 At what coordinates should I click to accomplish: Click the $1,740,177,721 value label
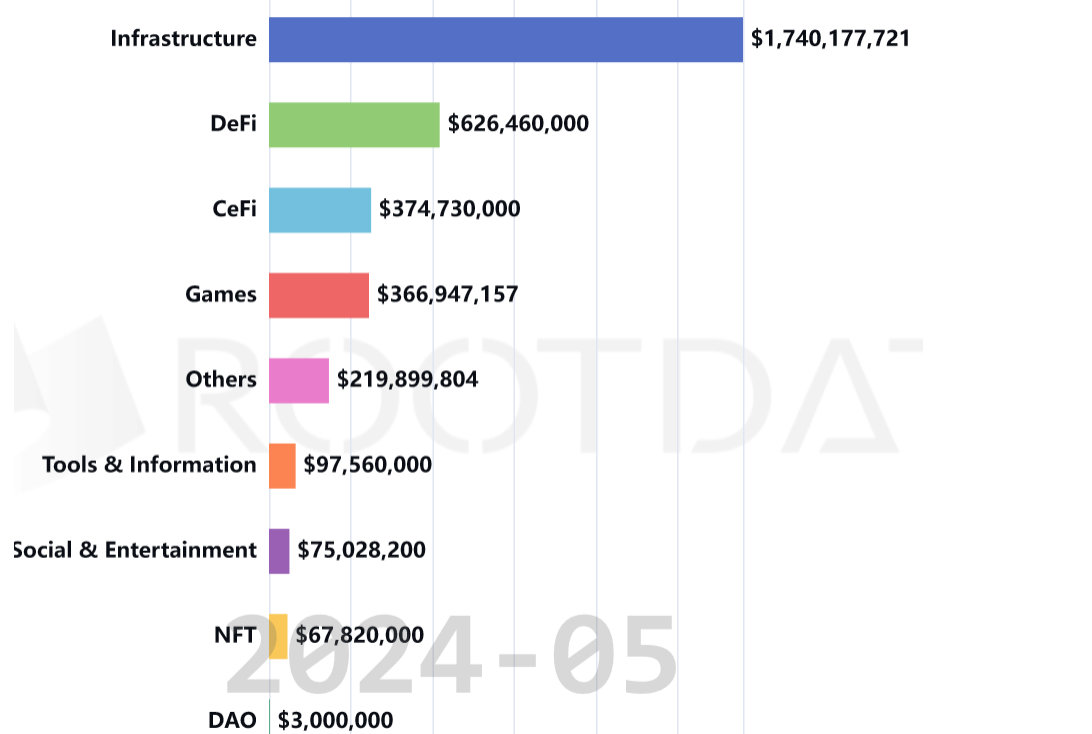click(x=830, y=39)
